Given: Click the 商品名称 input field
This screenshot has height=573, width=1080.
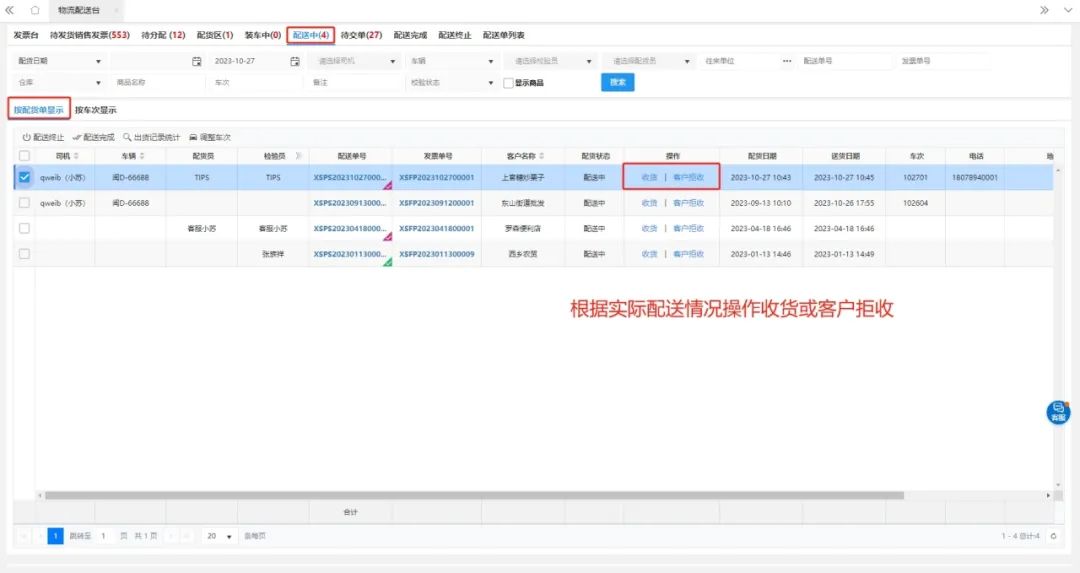Looking at the screenshot, I should (155, 83).
